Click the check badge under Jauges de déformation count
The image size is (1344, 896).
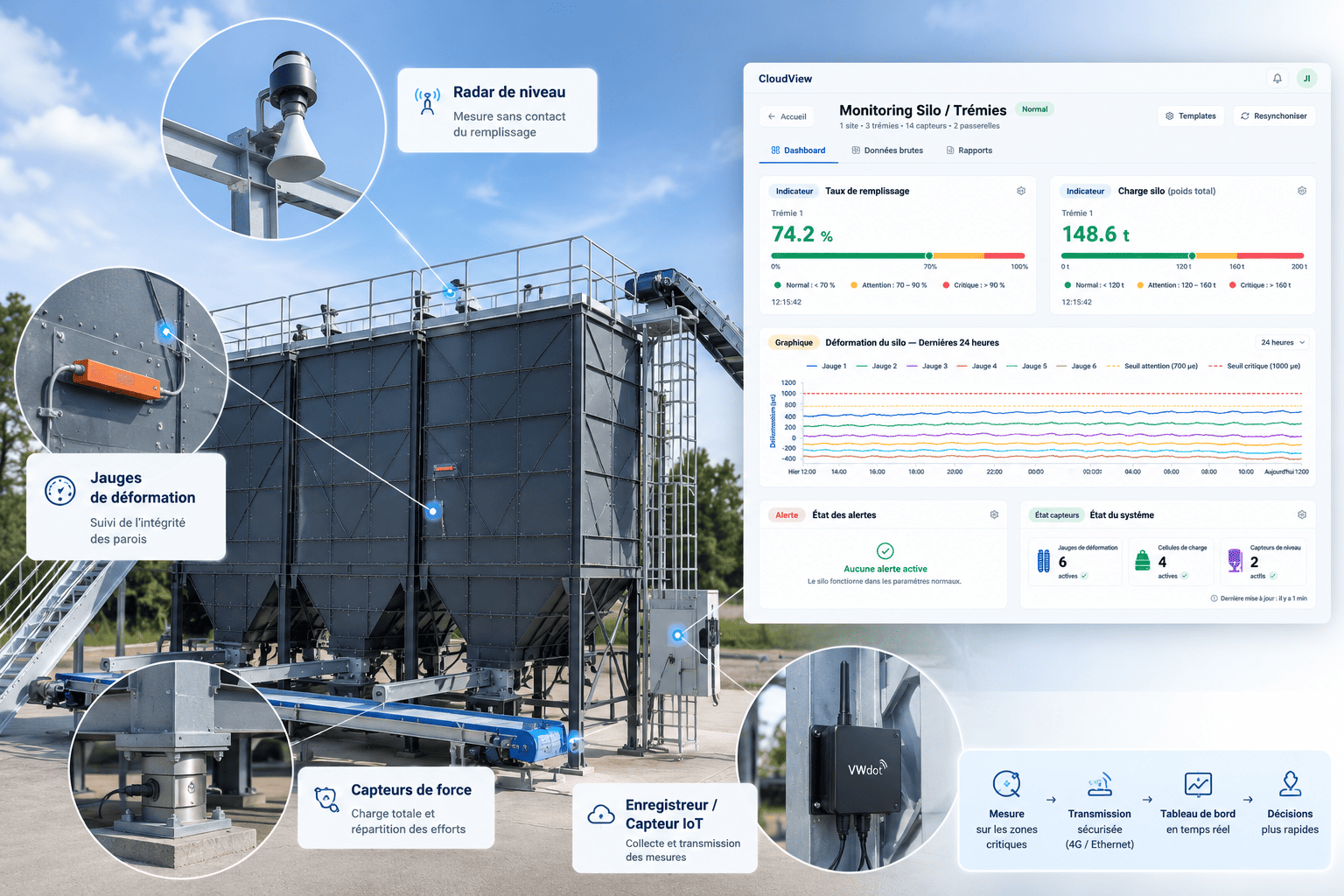1084,576
